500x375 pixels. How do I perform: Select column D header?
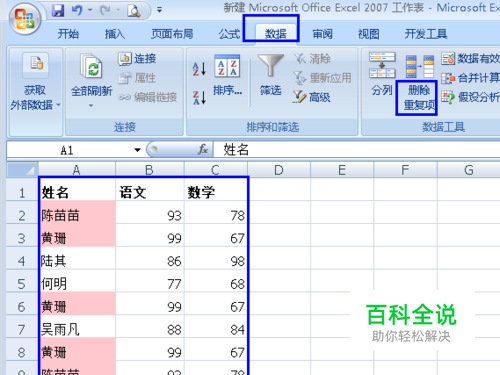click(279, 170)
